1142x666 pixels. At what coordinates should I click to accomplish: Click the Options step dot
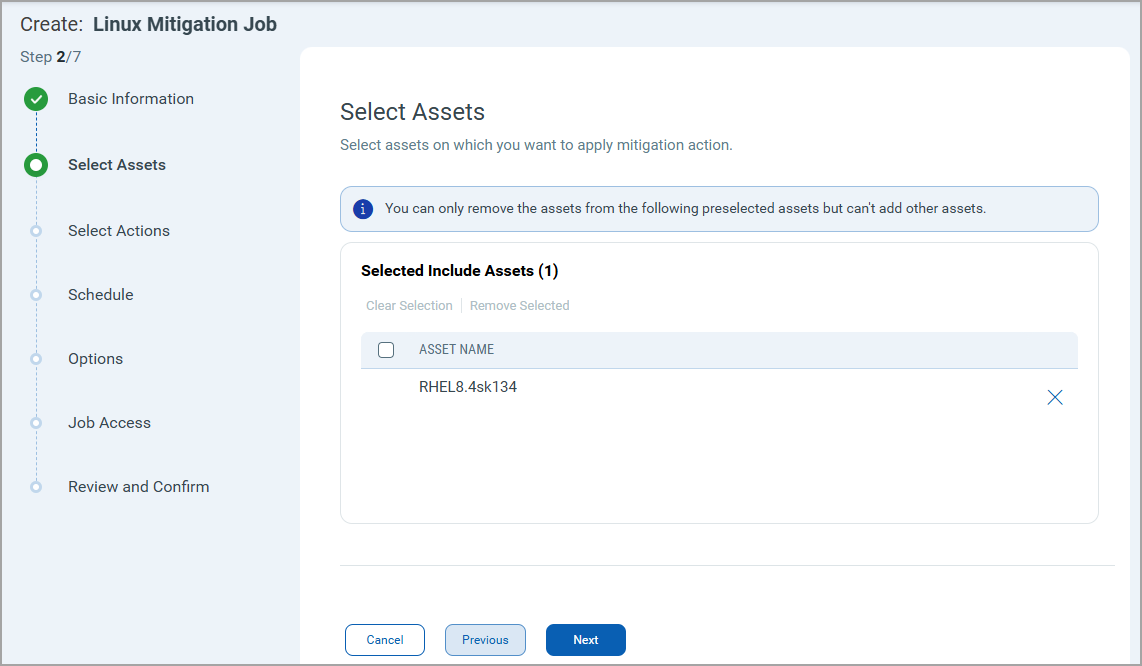(x=36, y=359)
